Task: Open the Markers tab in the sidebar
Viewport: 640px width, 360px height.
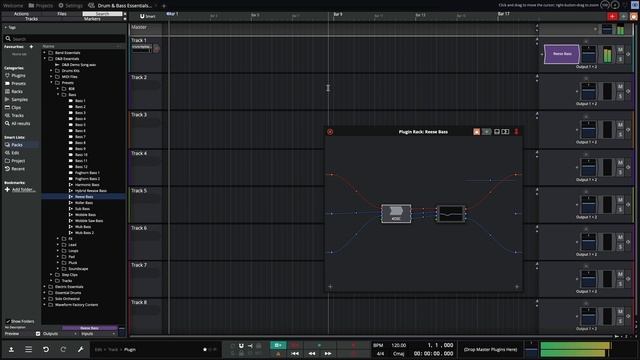Action: [x=92, y=19]
